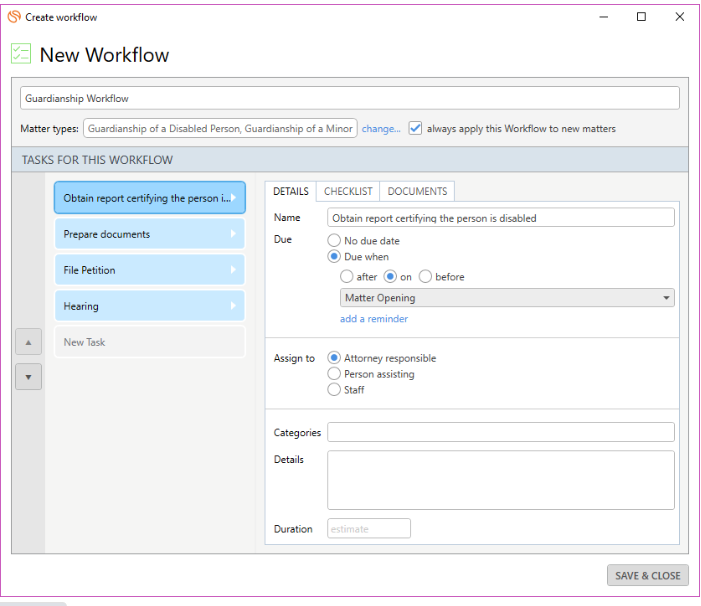701x606 pixels.
Task: Move the selected task down with arrow button
Action: [29, 377]
